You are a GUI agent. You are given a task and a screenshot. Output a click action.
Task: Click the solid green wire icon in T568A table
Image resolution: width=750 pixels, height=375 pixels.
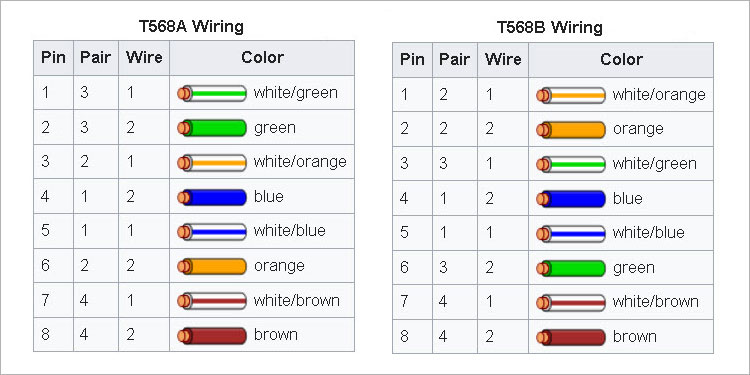[212, 128]
